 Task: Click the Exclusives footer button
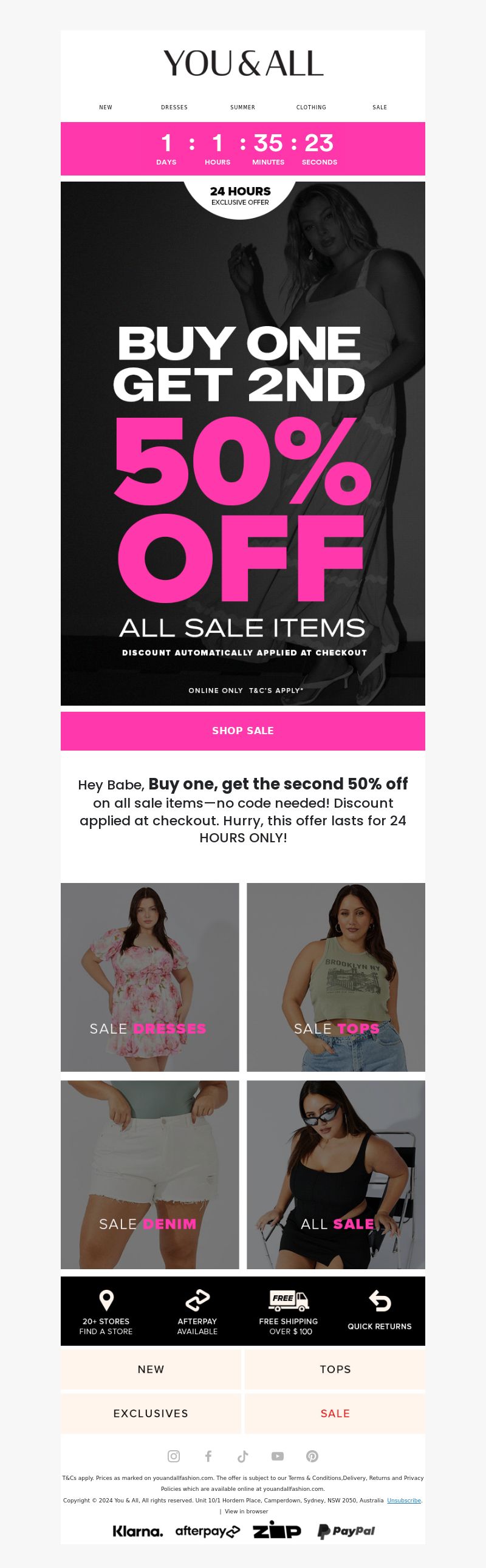(x=151, y=1413)
